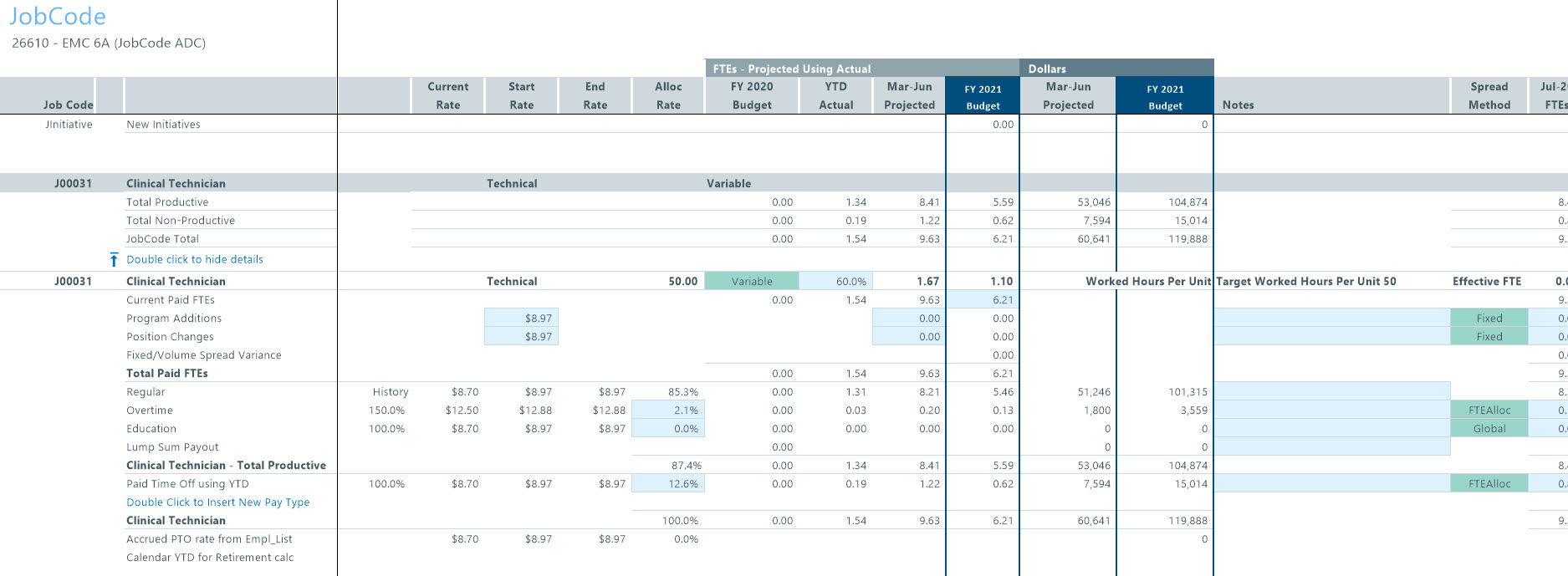This screenshot has height=576, width=1568.
Task: Open the Fixed spread method for Program Additions
Action: click(1489, 319)
